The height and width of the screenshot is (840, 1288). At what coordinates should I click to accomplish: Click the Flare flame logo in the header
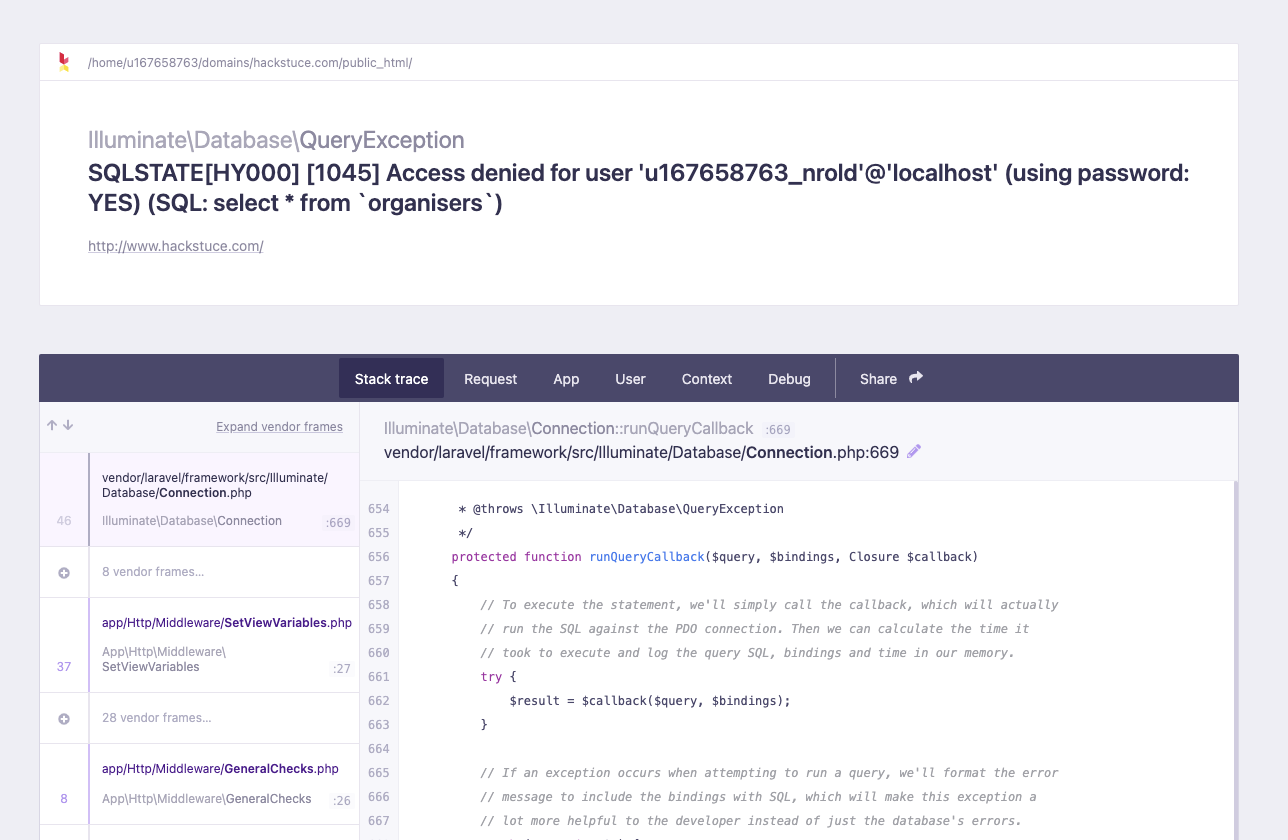tap(62, 61)
